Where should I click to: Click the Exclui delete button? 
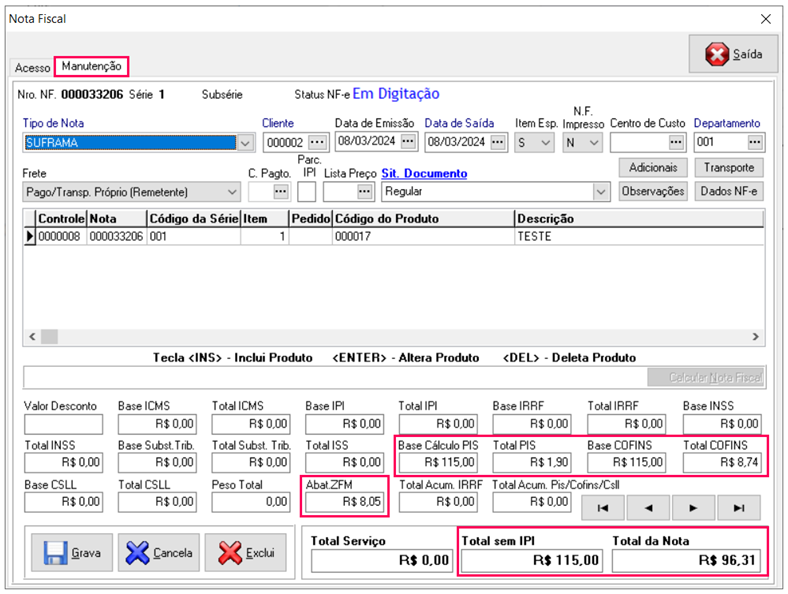tap(245, 552)
